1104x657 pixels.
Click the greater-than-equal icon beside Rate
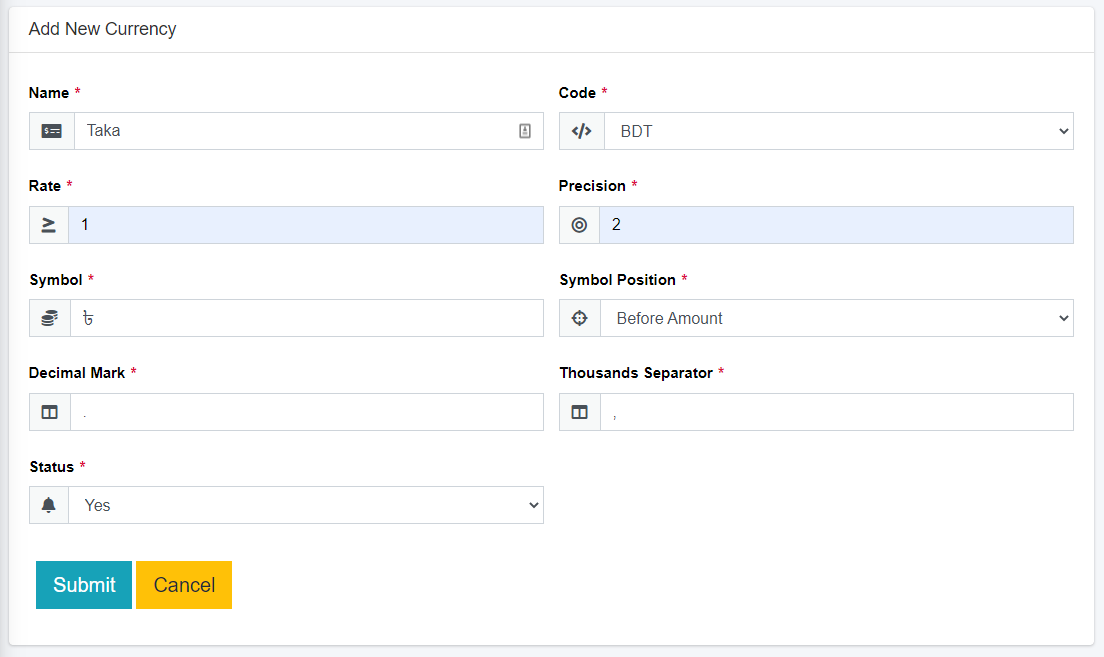pos(49,225)
